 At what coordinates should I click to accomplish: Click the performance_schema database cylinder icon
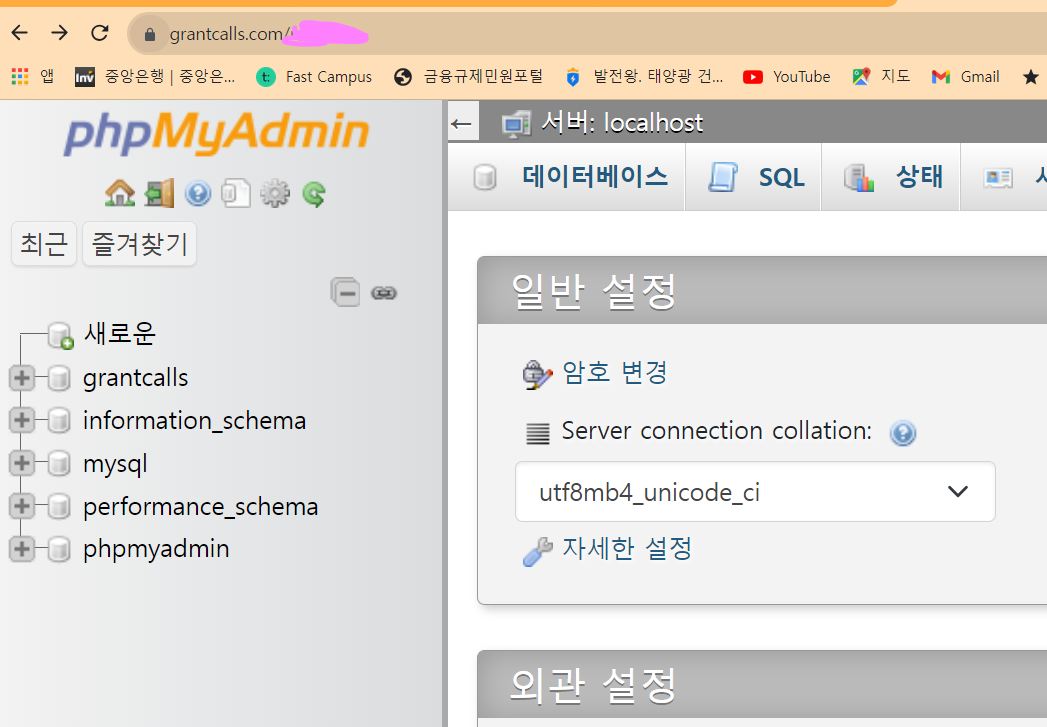pyautogui.click(x=59, y=506)
